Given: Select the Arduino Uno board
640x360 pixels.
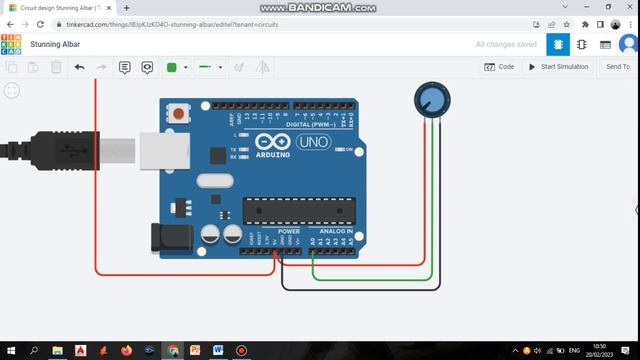Looking at the screenshot, I should 262,178.
